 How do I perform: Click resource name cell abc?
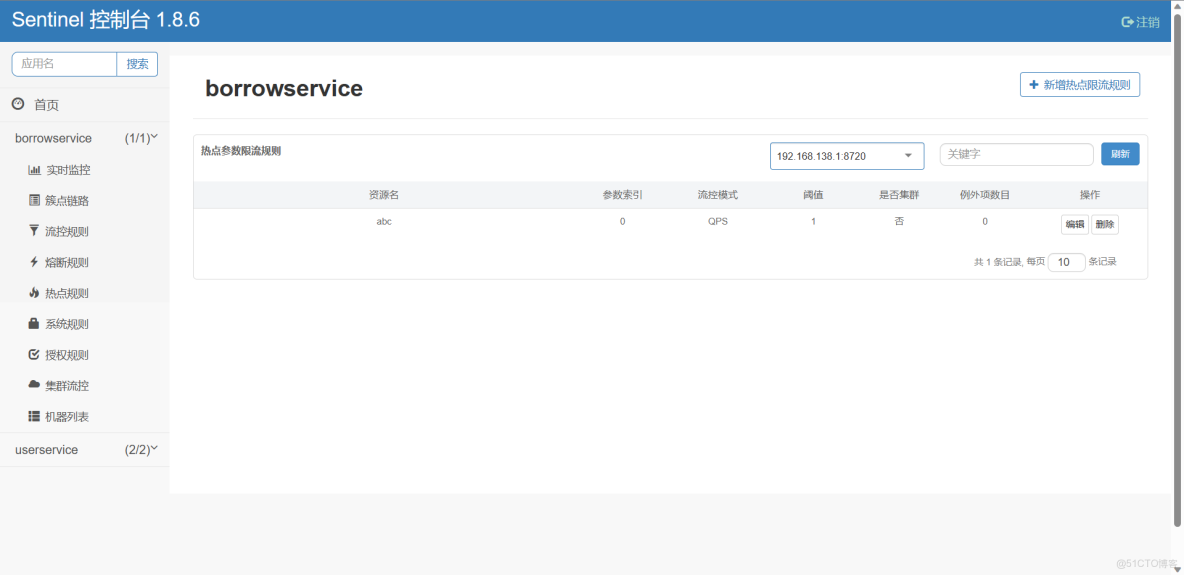tap(384, 221)
